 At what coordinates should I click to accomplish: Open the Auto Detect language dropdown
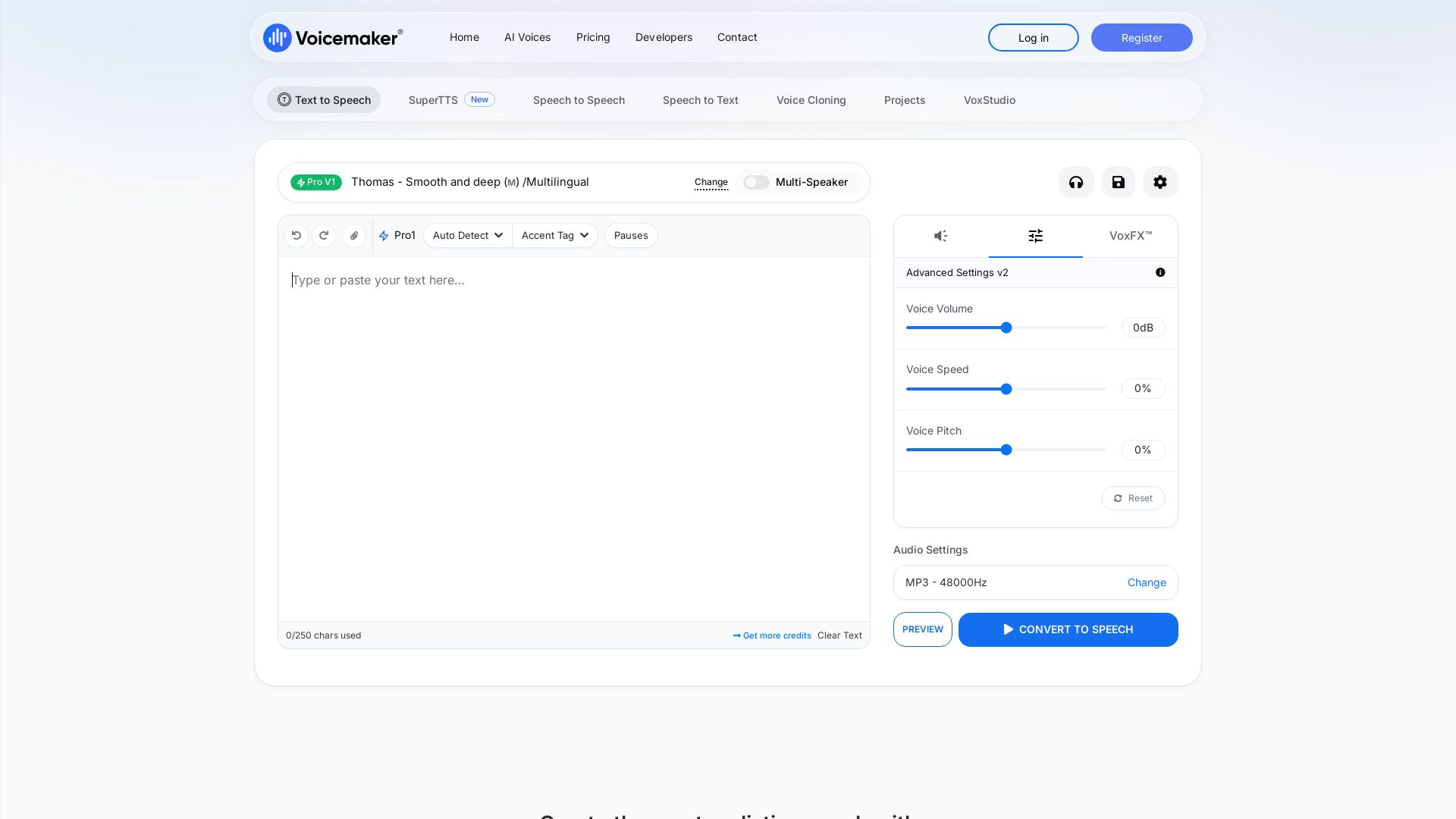[x=468, y=236]
